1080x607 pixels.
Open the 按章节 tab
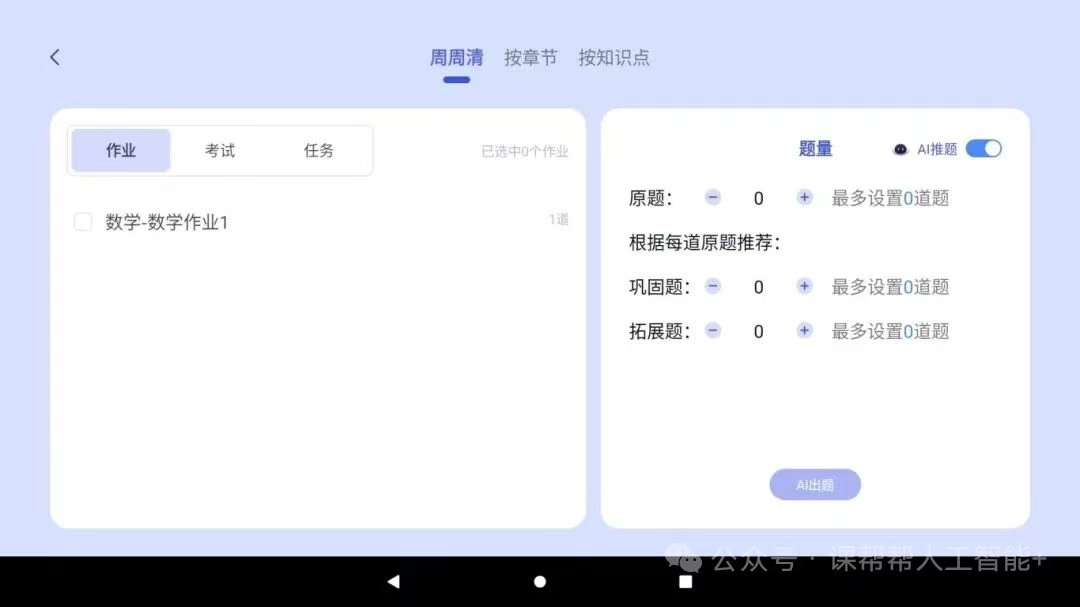(x=530, y=58)
